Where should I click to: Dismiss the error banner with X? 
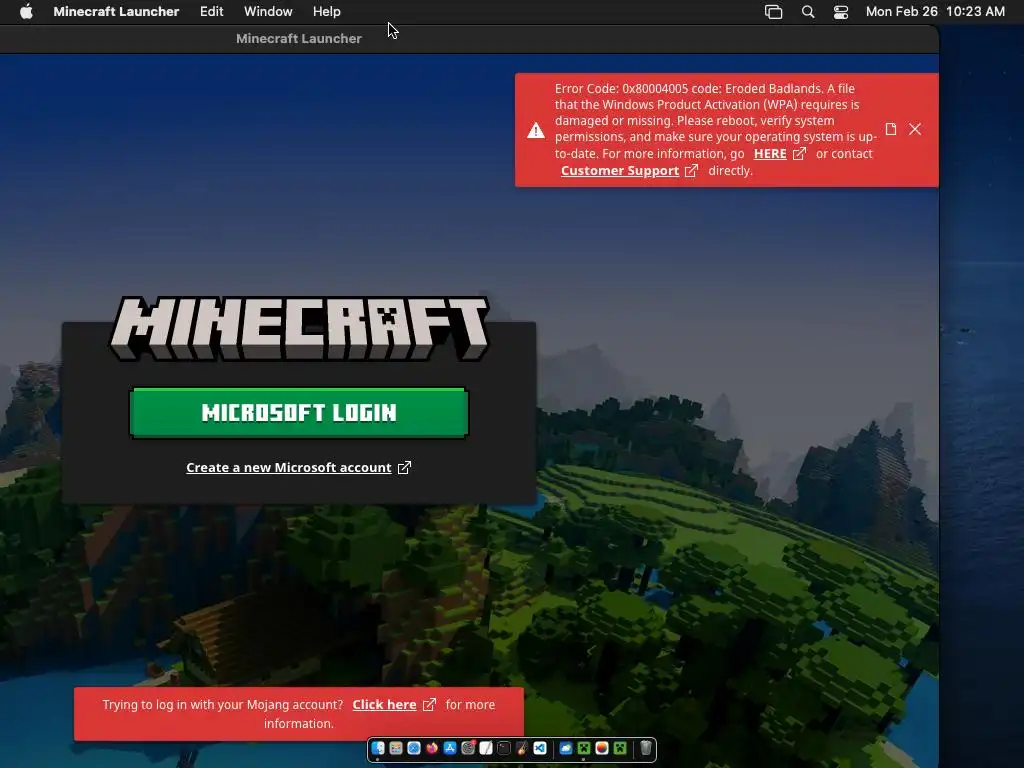point(915,129)
